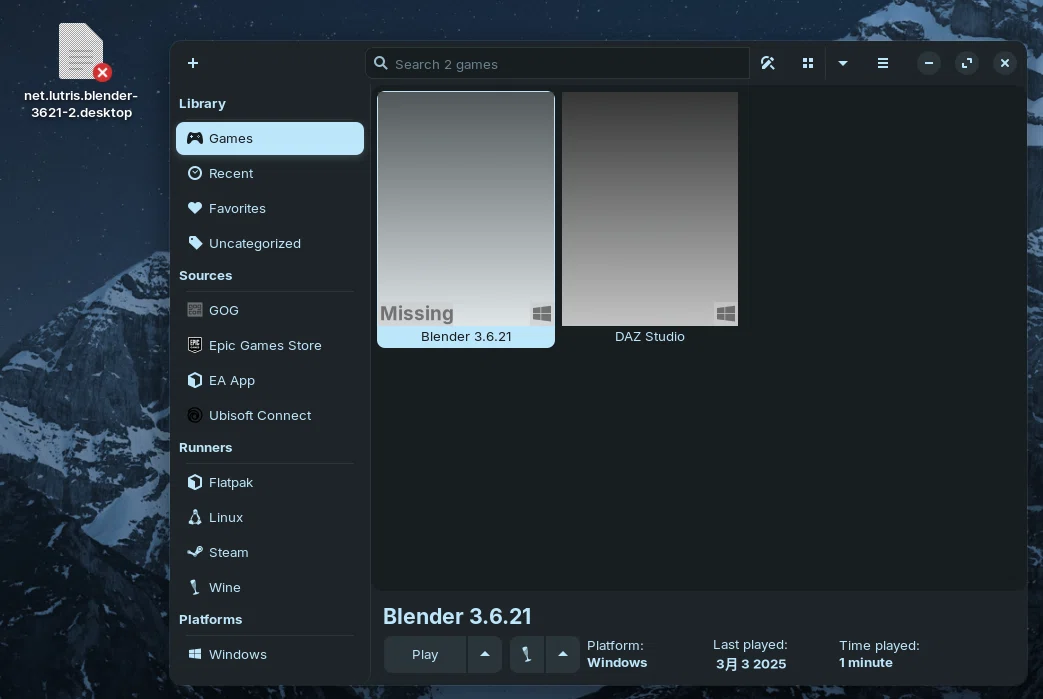
Task: Open Uncategorized games
Action: pyautogui.click(x=269, y=243)
